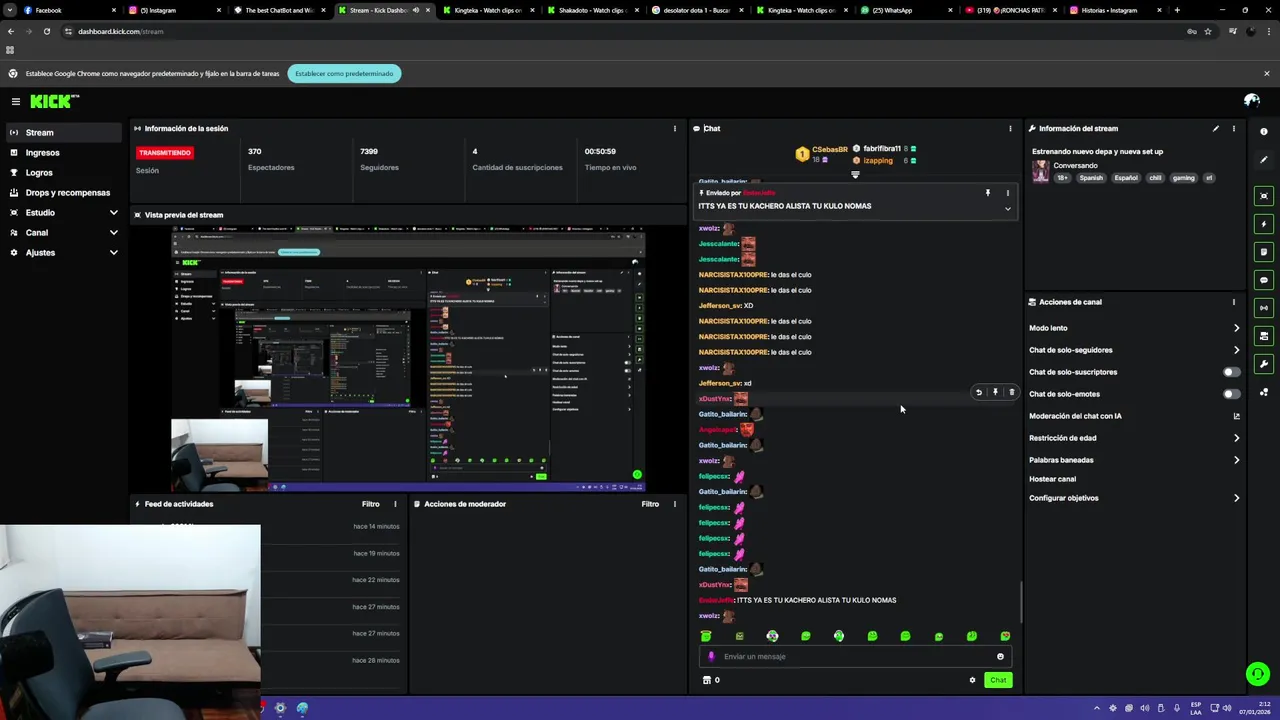The width and height of the screenshot is (1280, 720).
Task: Click Establecer como predeterminado button
Action: (x=344, y=73)
